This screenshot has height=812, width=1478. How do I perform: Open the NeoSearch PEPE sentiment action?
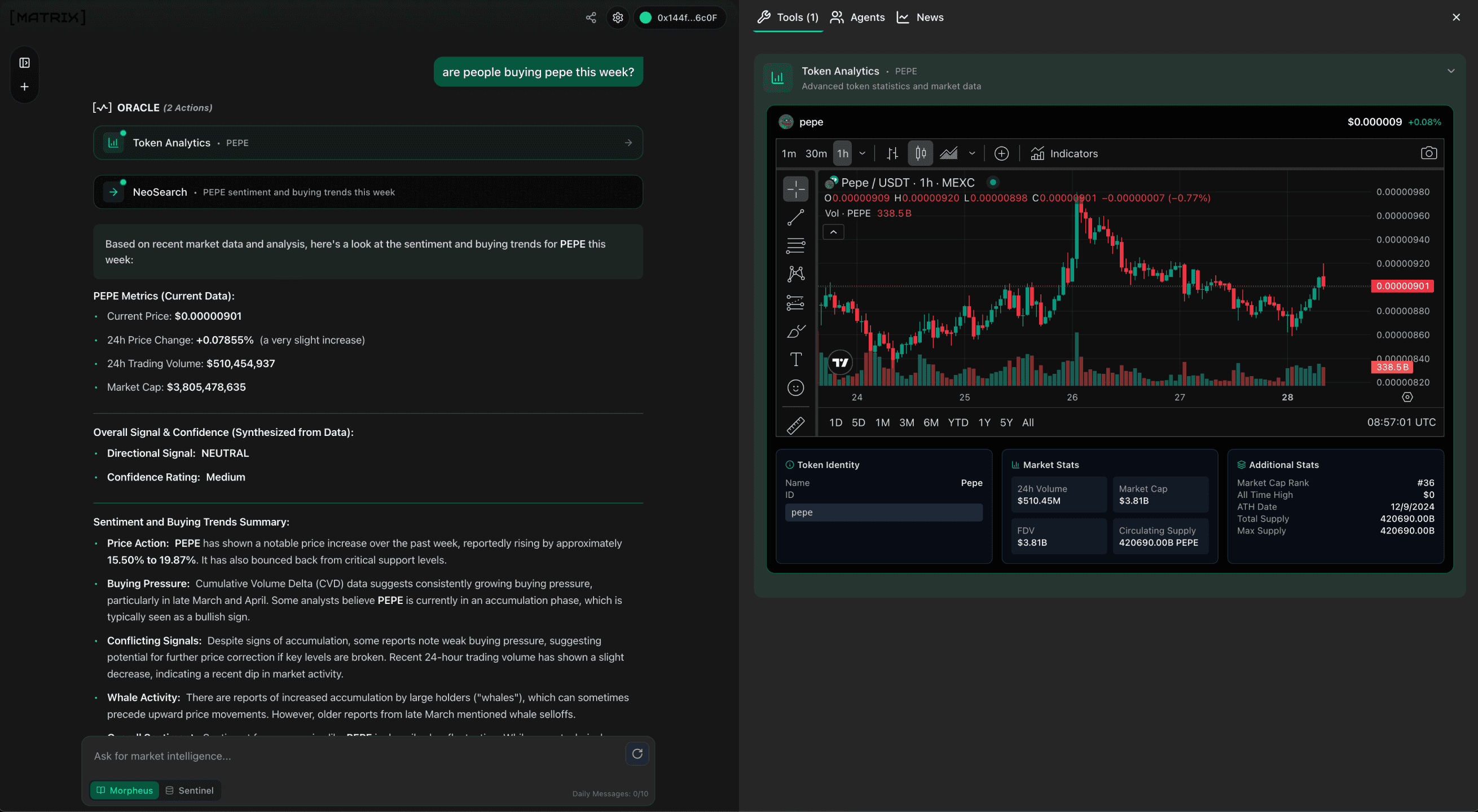tap(368, 192)
